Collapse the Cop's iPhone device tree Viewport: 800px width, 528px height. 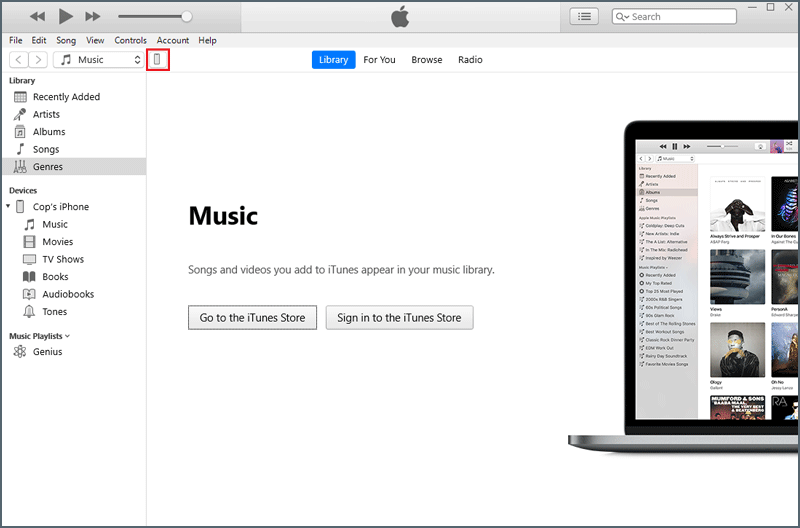[x=8, y=206]
